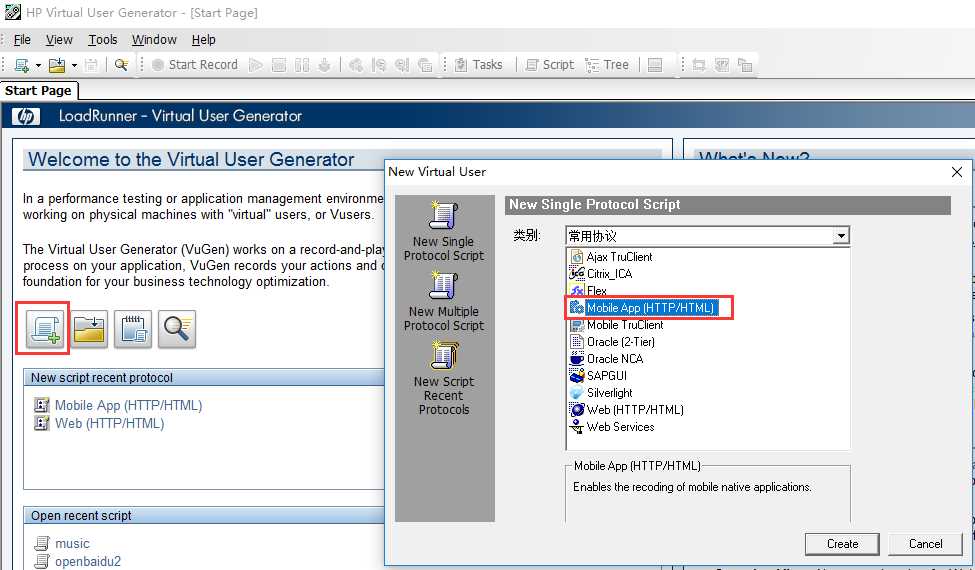This screenshot has width=975, height=570.
Task: Click the output window toolbar icon after Tree
Action: click(655, 65)
